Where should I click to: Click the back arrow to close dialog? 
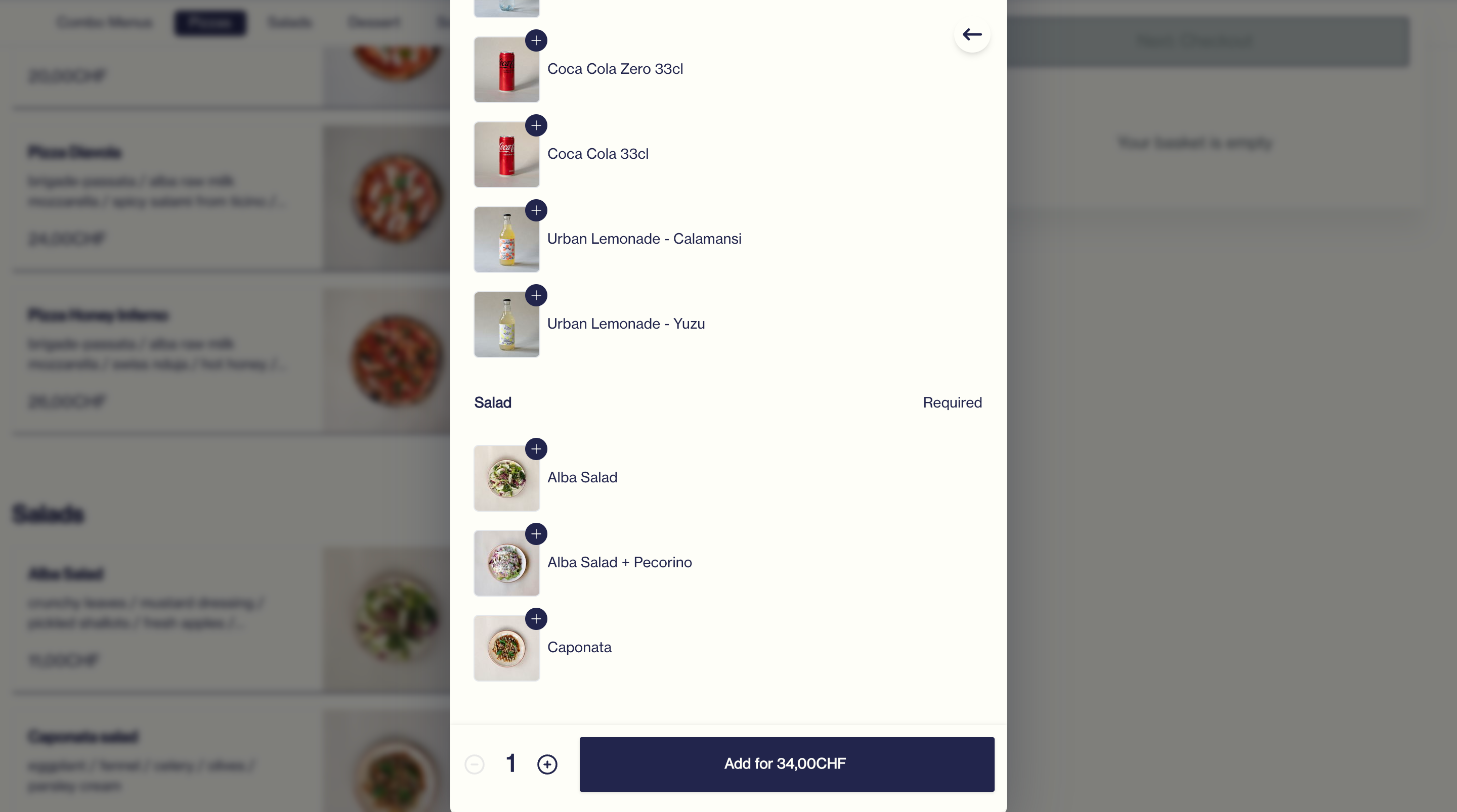point(972,34)
